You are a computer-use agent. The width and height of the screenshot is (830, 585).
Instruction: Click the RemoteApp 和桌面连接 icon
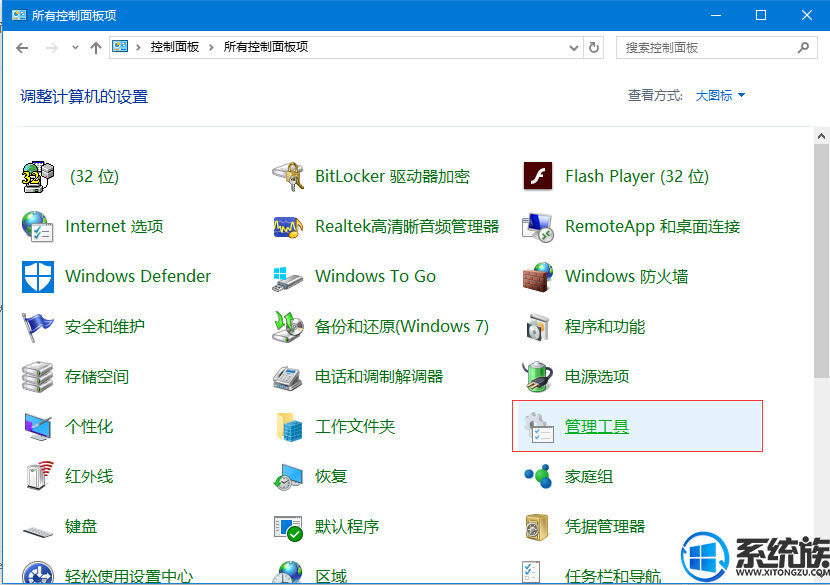[538, 227]
